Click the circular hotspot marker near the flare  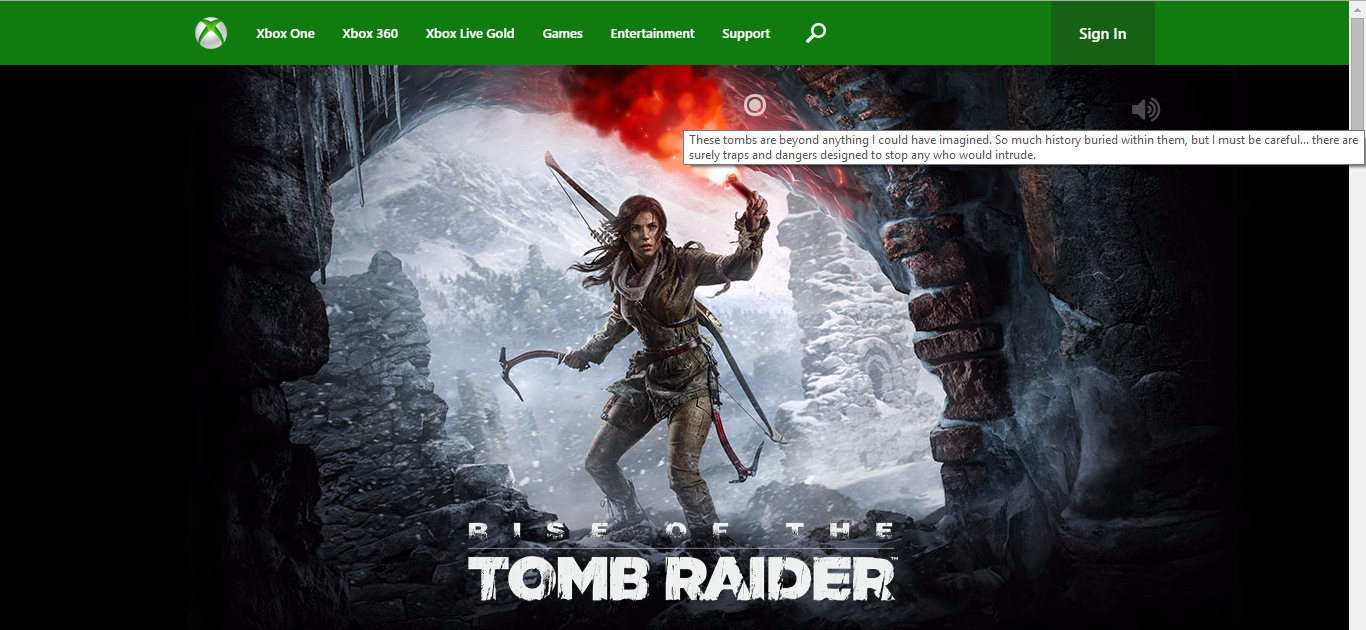click(755, 105)
